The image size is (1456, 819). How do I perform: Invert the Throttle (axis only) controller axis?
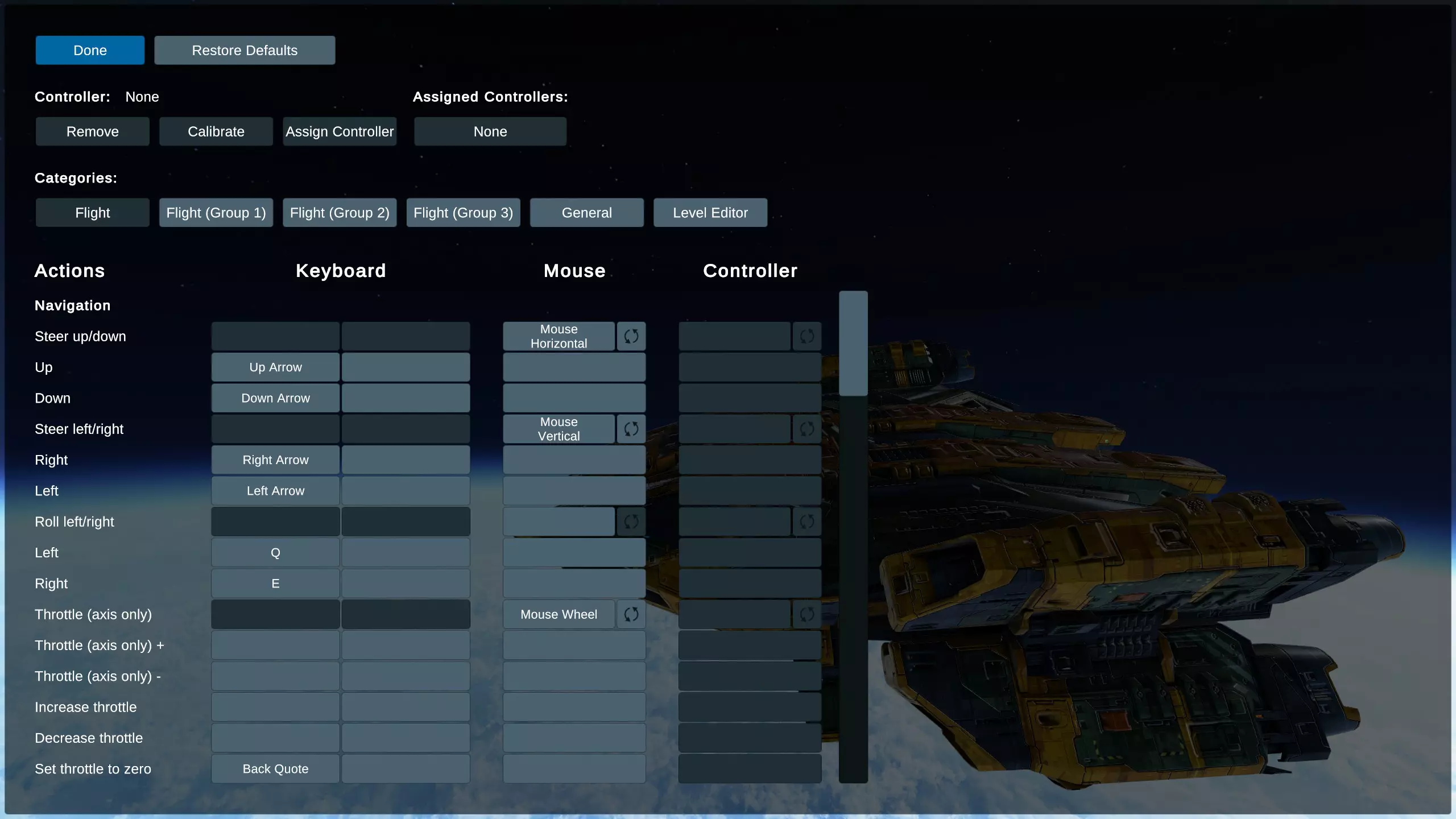click(806, 614)
